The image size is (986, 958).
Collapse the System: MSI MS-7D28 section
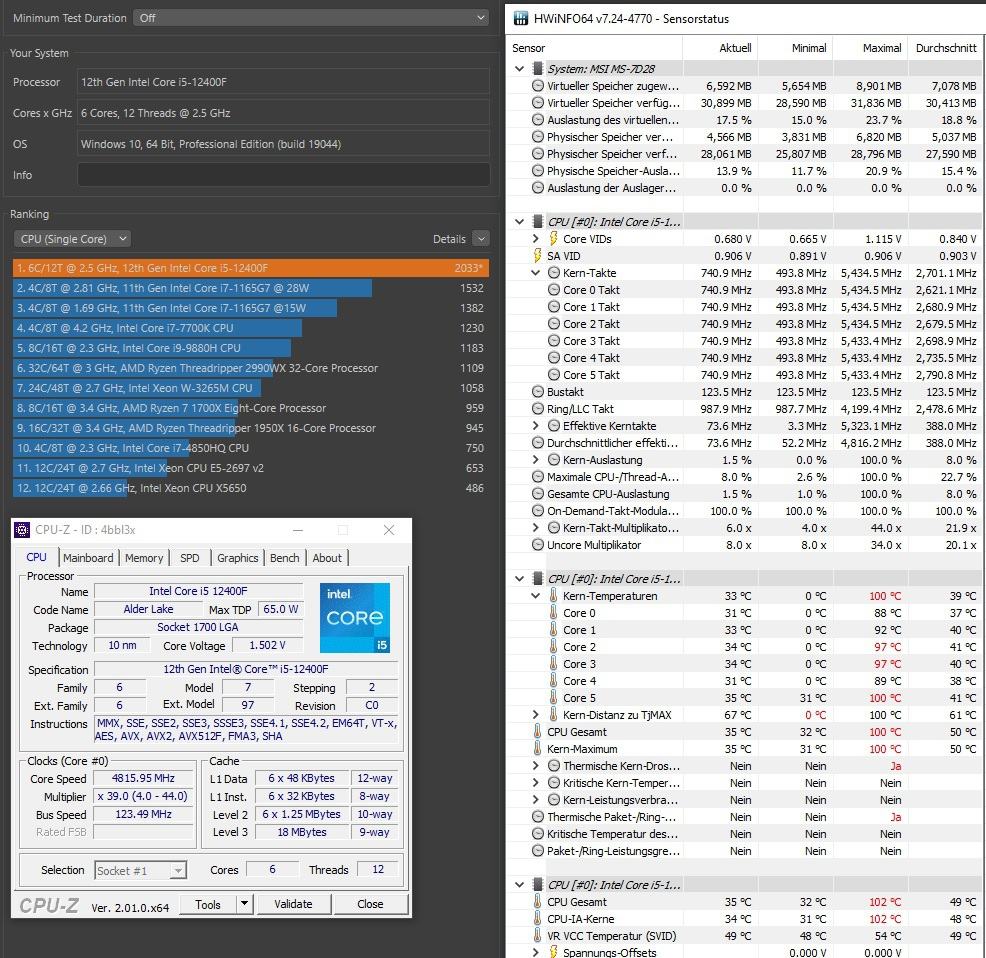coord(519,69)
